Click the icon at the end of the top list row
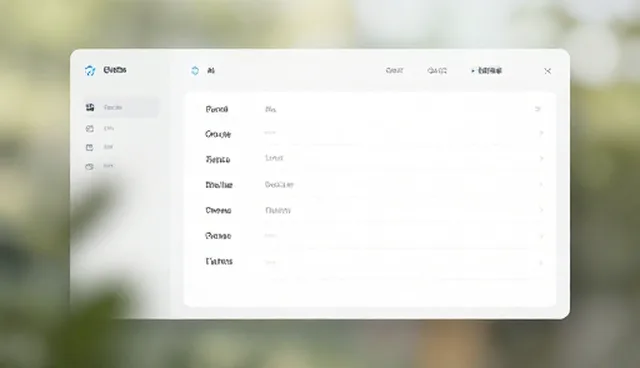Viewport: 640px width, 368px height. pyautogui.click(x=538, y=109)
